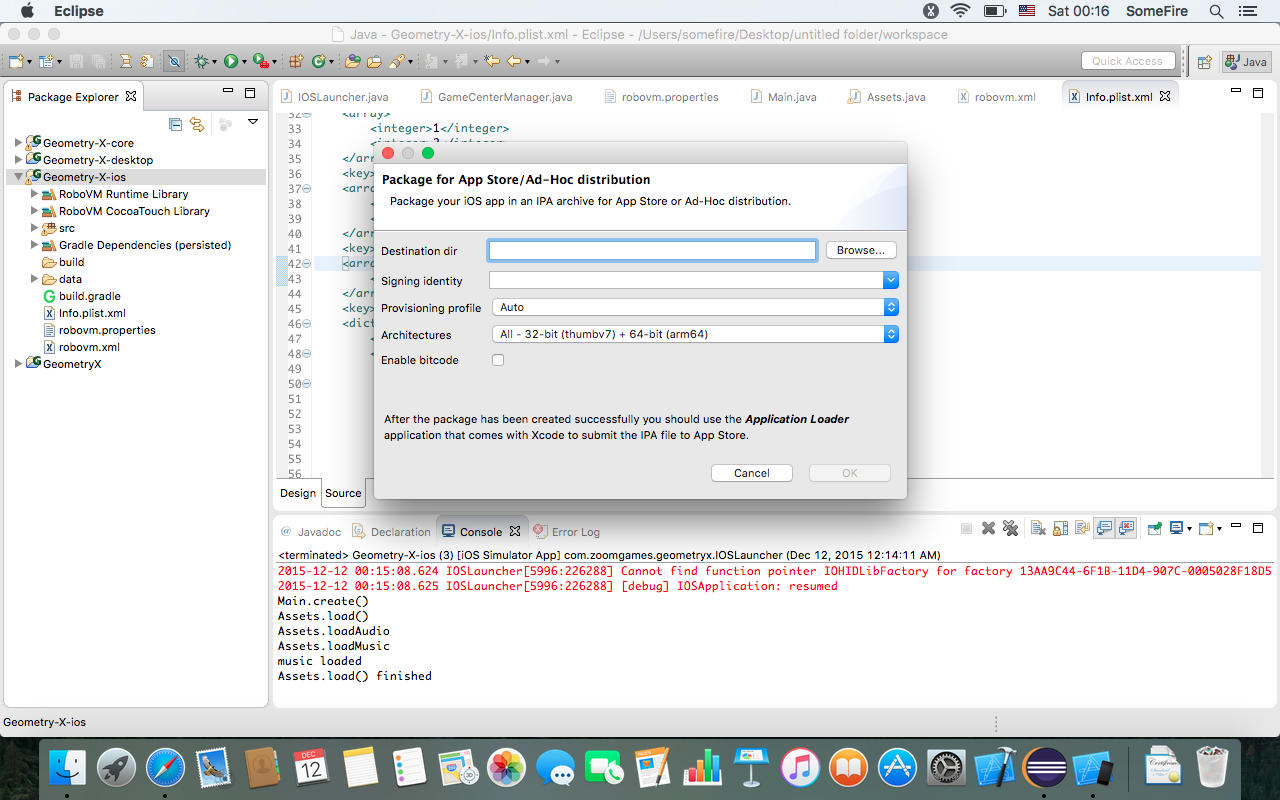Select build.gradle in Package Explorer
1280x800 pixels.
coord(89,296)
